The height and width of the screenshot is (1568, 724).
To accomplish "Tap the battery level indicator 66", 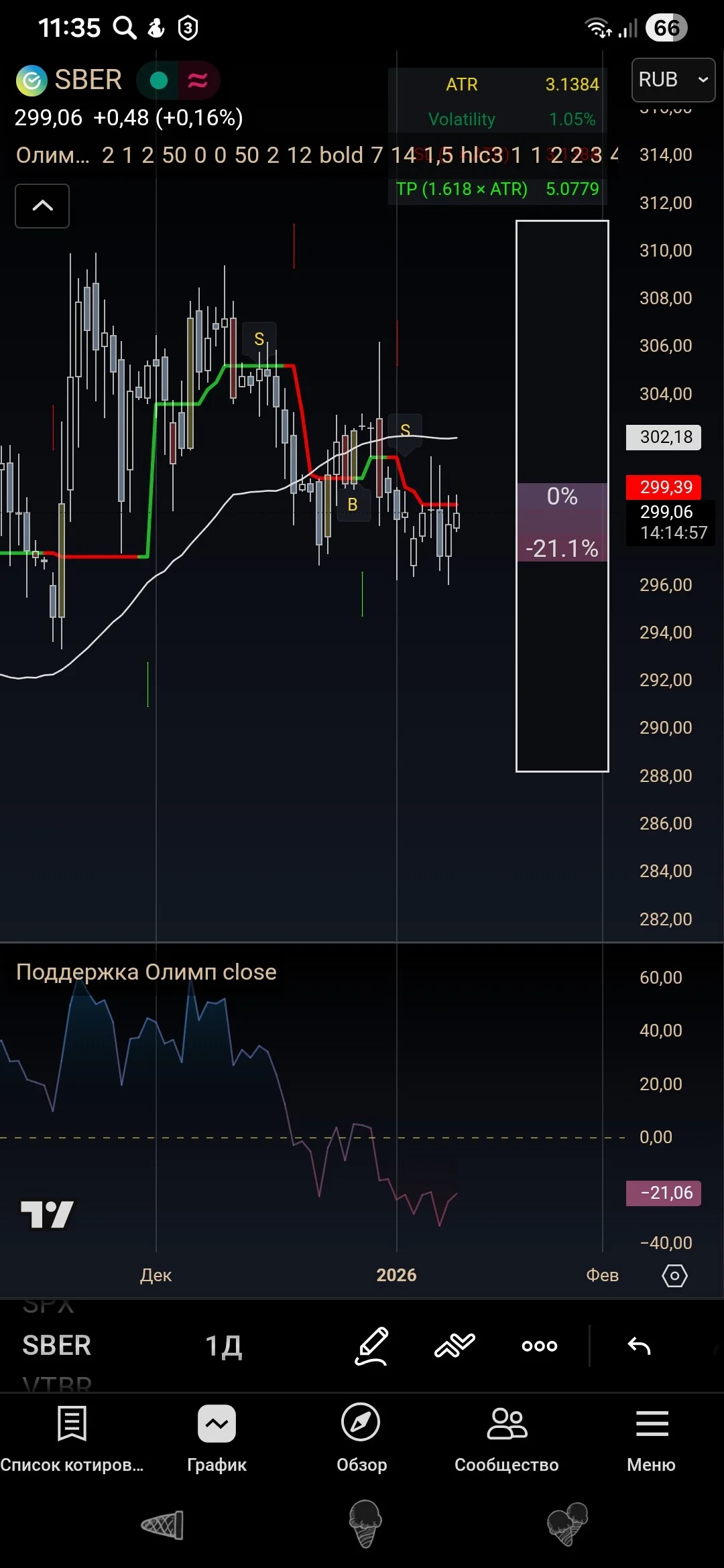I will coord(666,28).
